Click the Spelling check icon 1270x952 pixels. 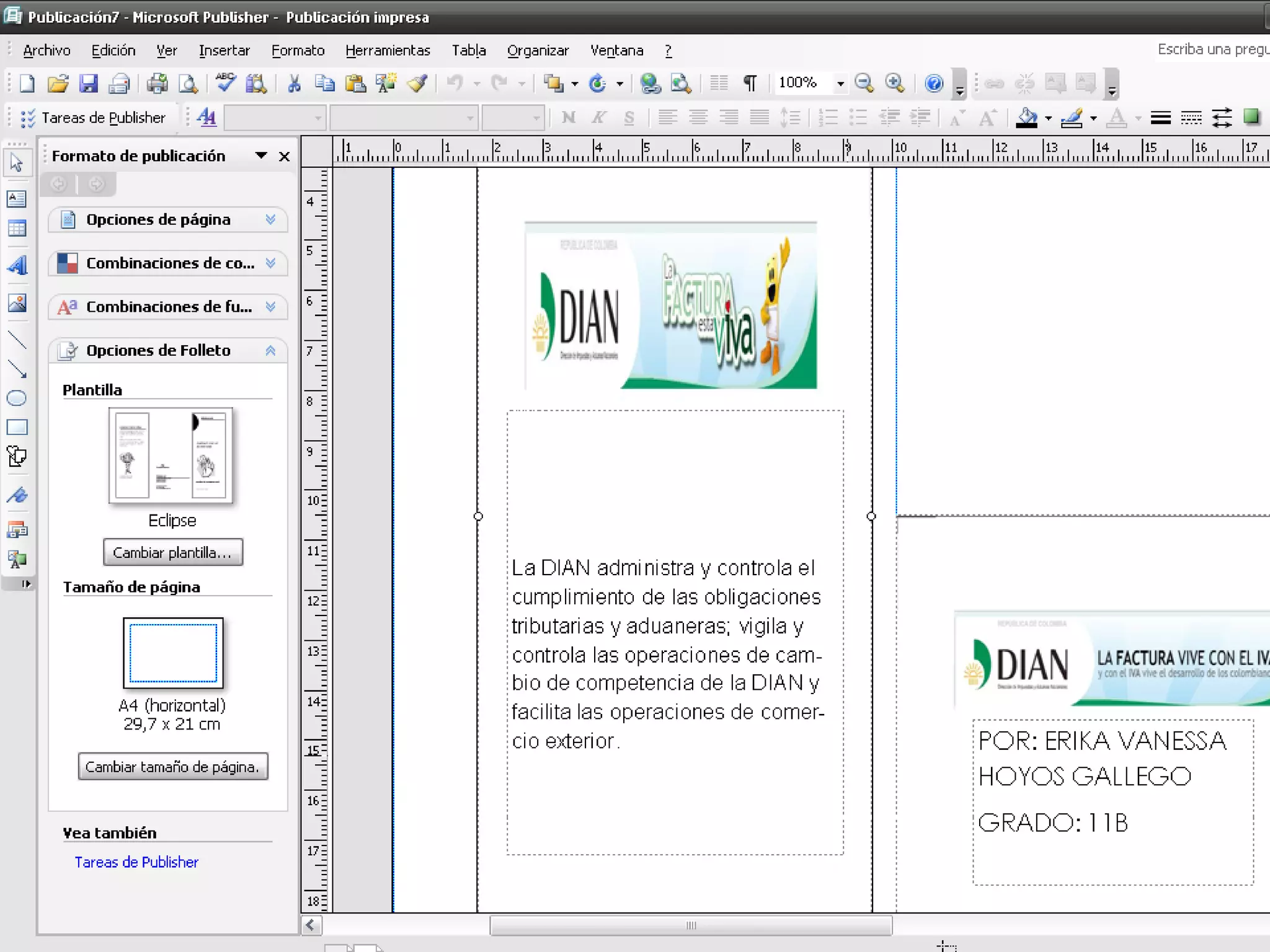tap(225, 83)
